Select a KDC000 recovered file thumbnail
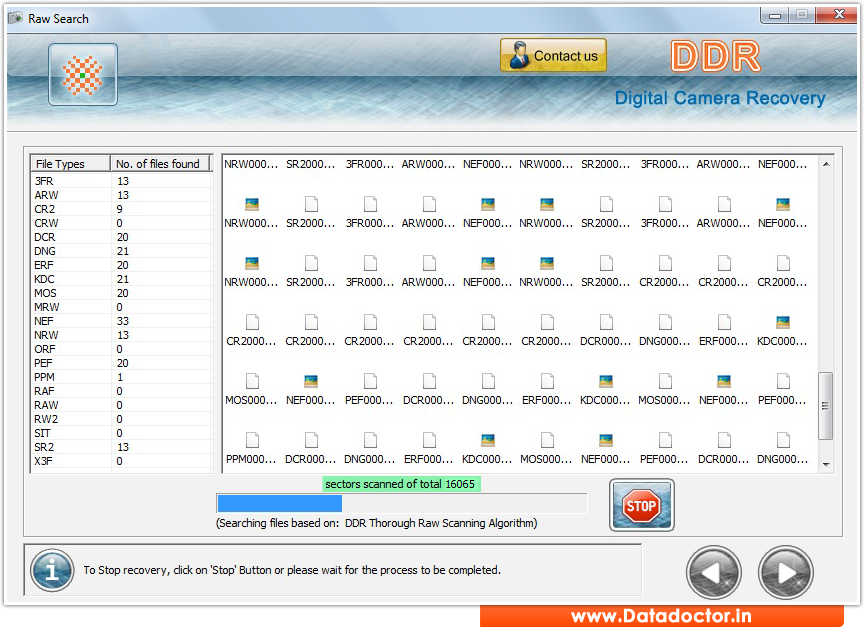The width and height of the screenshot is (864, 627). tap(781, 330)
